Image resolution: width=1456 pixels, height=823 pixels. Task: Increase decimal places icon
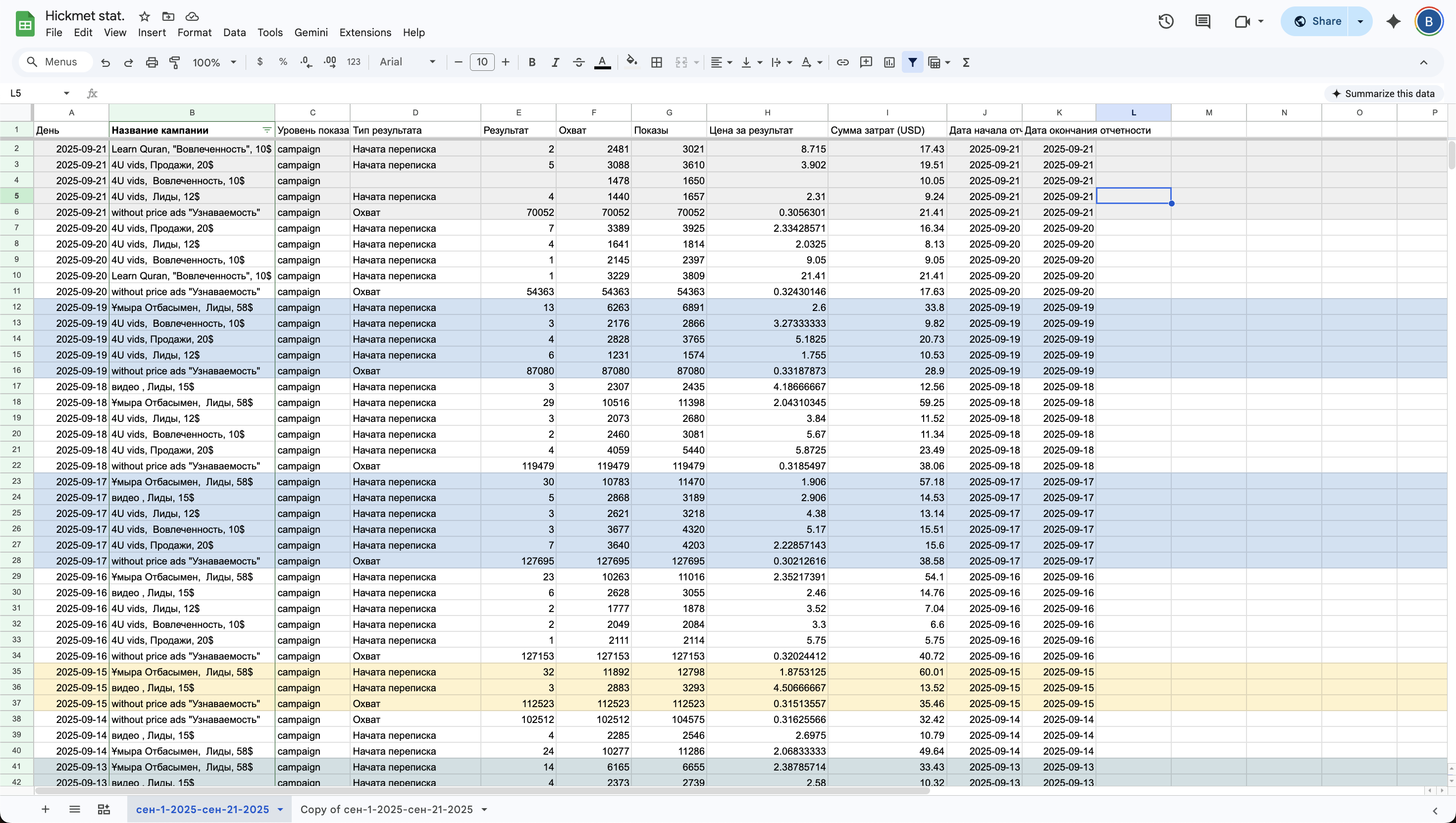click(x=330, y=62)
